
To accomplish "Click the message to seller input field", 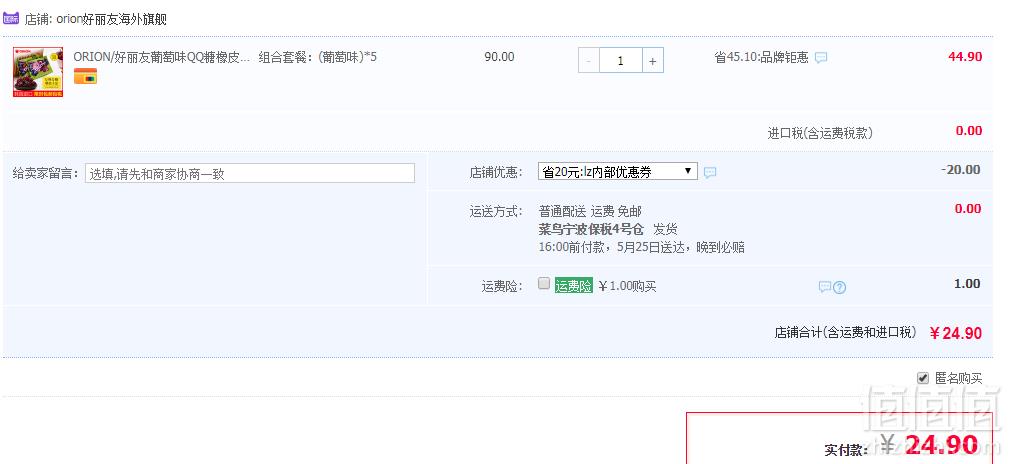I will click(250, 173).
